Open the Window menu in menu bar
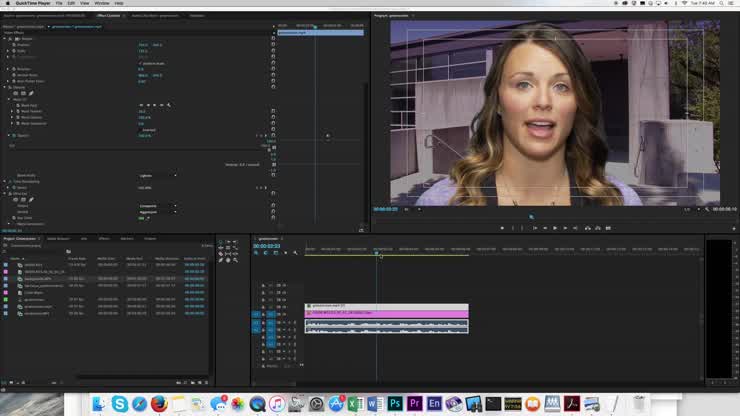This screenshot has width=740, height=416. [x=101, y=3]
